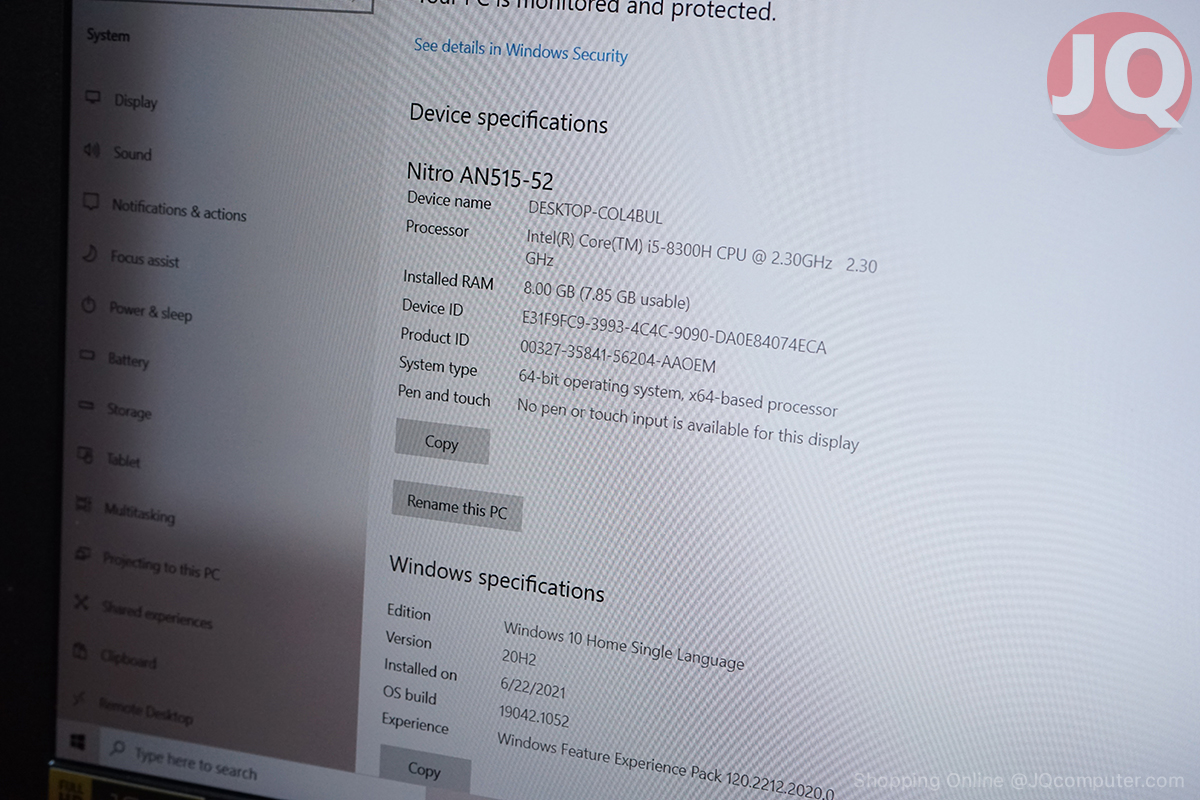Screen dimensions: 1200x800
Task: Click the Clipboard icon in the sidebar
Action: coord(80,652)
